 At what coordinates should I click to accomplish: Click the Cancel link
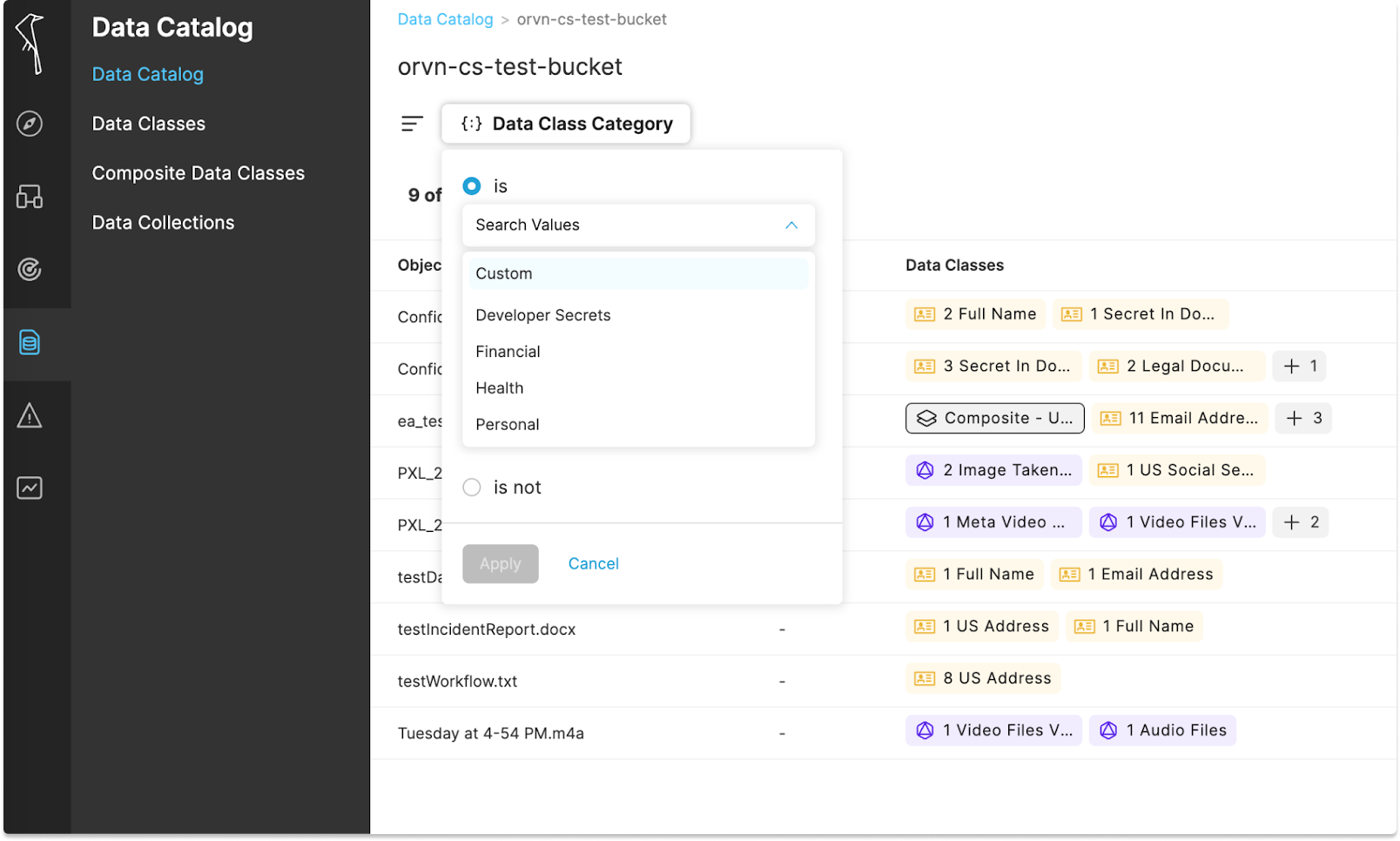coord(594,564)
